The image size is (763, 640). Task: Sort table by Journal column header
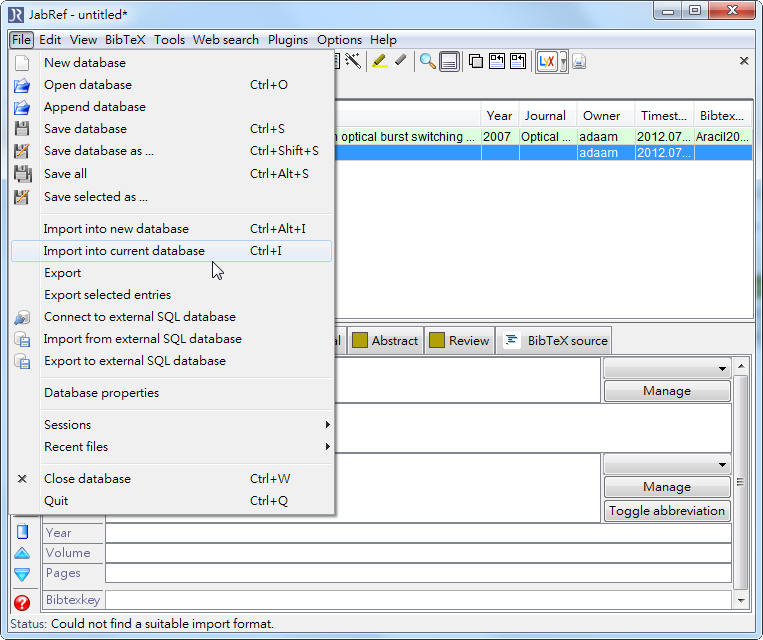(x=548, y=116)
